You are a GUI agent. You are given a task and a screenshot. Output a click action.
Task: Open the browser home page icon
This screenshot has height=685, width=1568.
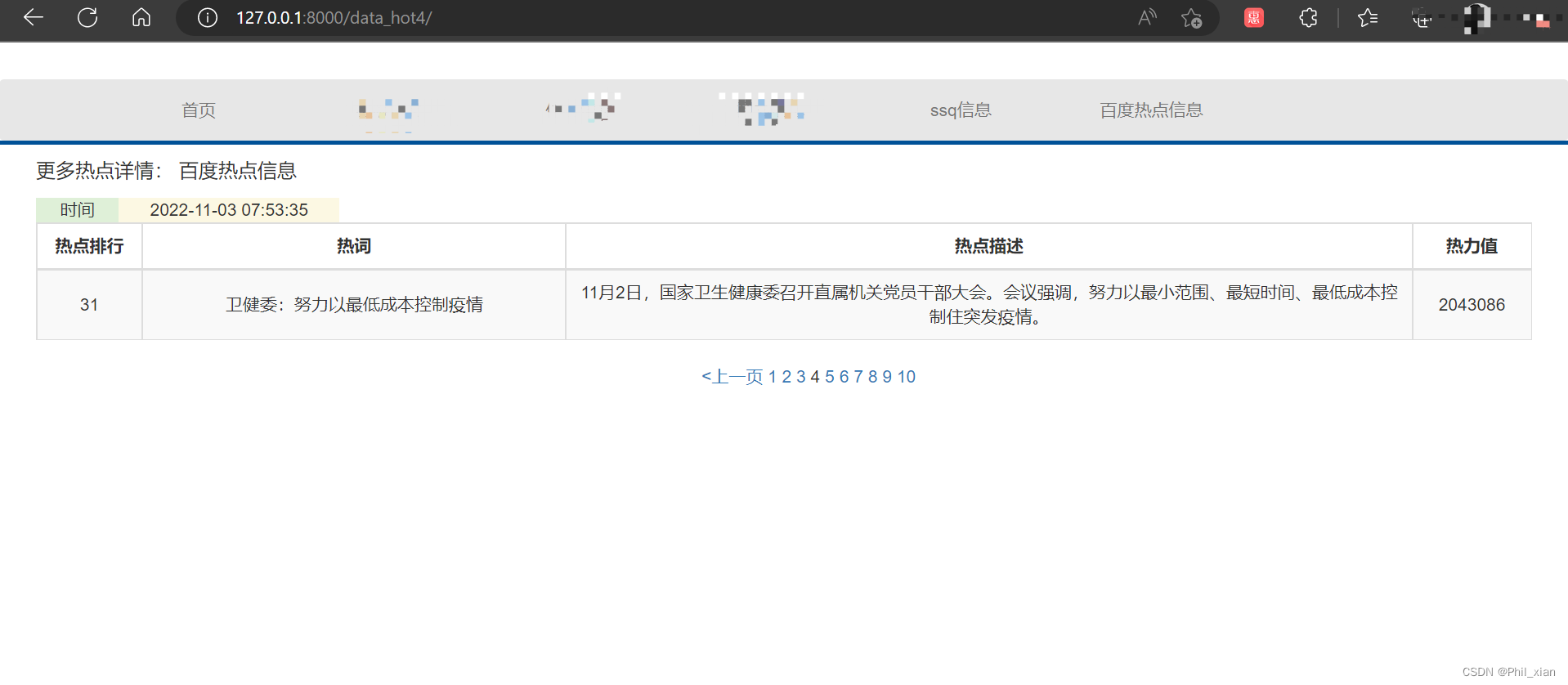pyautogui.click(x=141, y=17)
